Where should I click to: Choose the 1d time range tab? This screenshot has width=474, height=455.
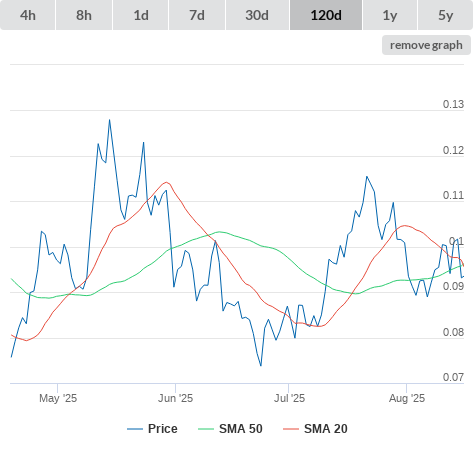tap(141, 15)
